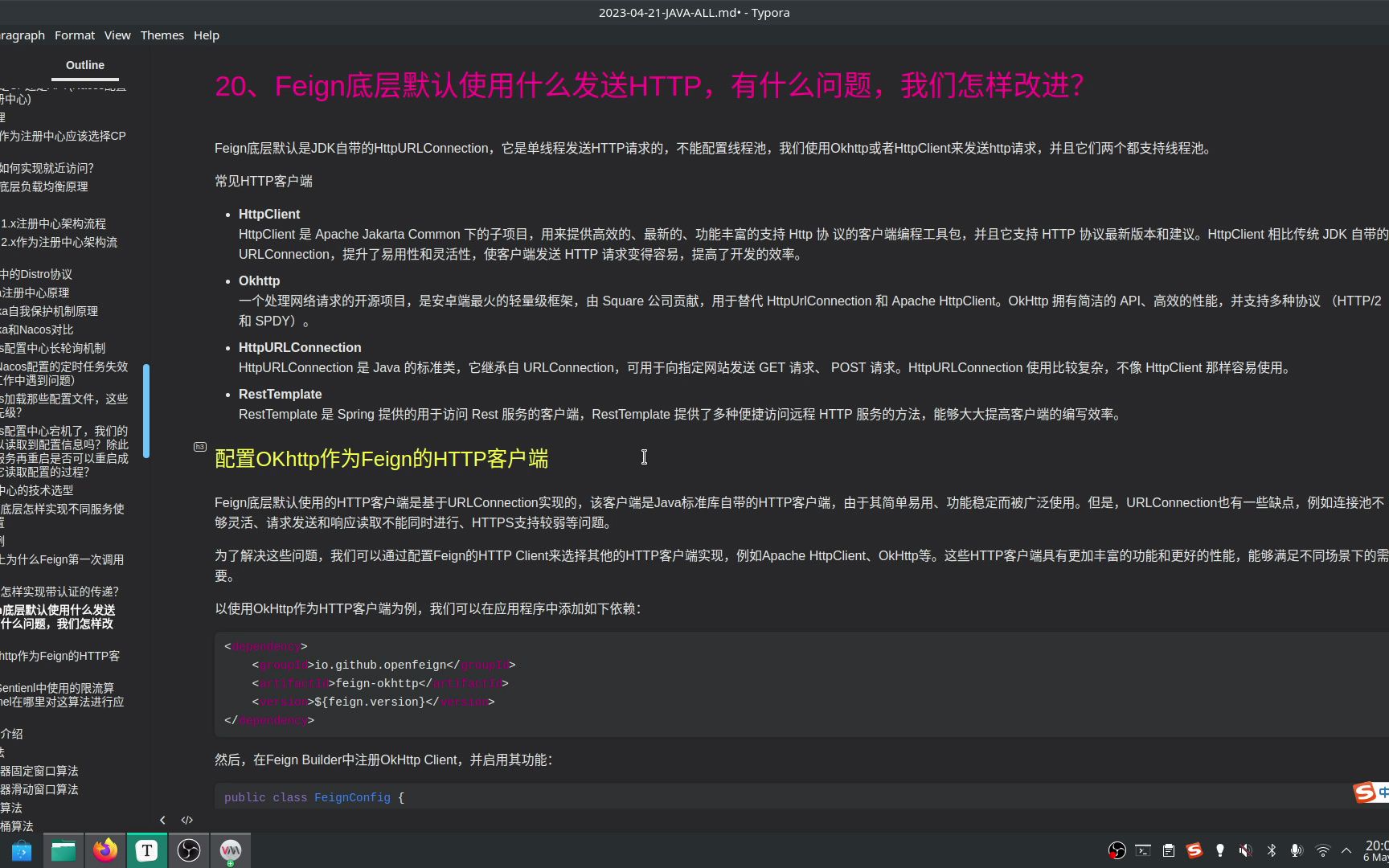Go to outline item '器滑动窗口算法'
This screenshot has width=1389, height=868.
[x=39, y=789]
